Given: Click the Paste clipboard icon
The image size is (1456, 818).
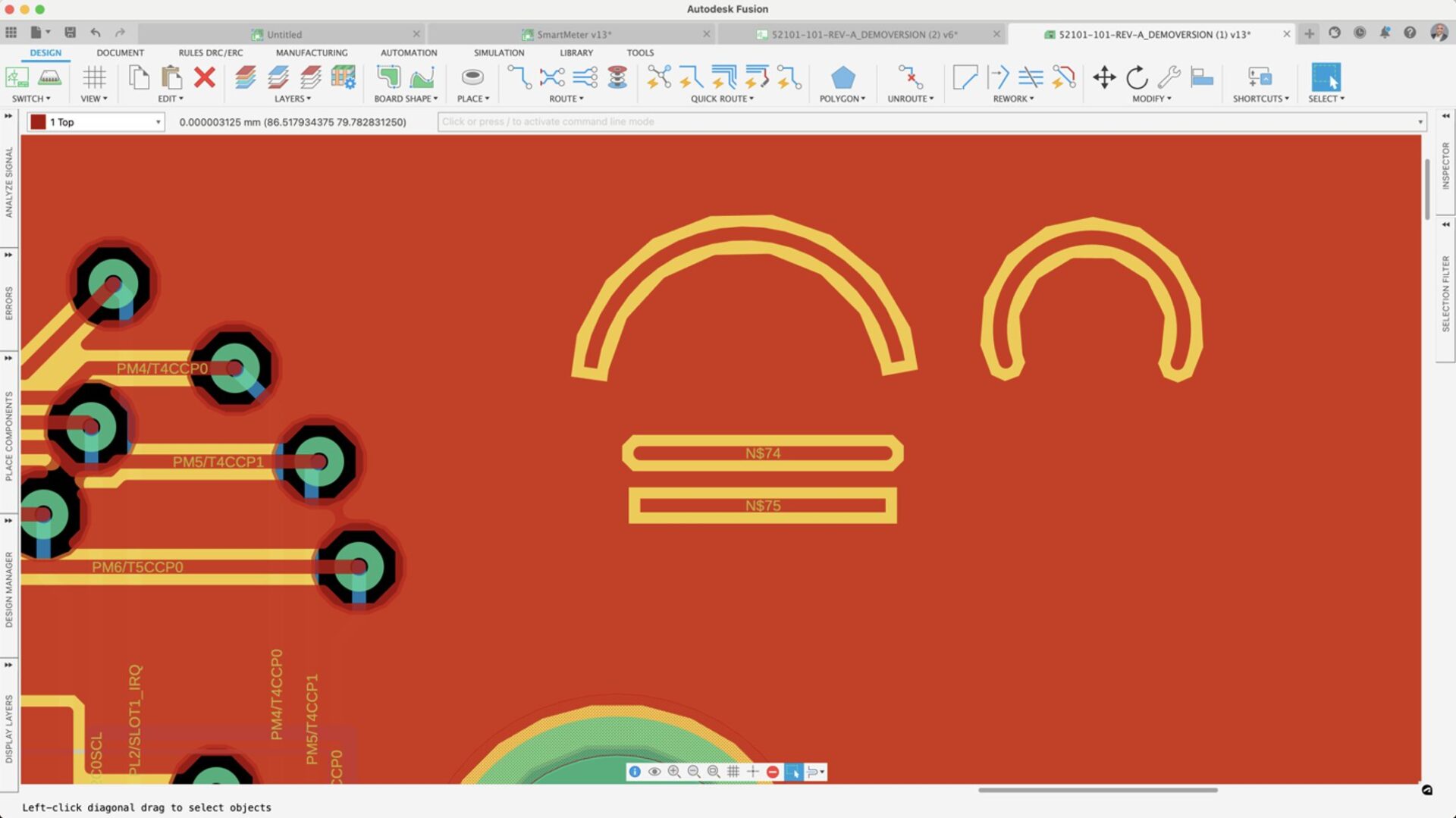Looking at the screenshot, I should coord(172,77).
